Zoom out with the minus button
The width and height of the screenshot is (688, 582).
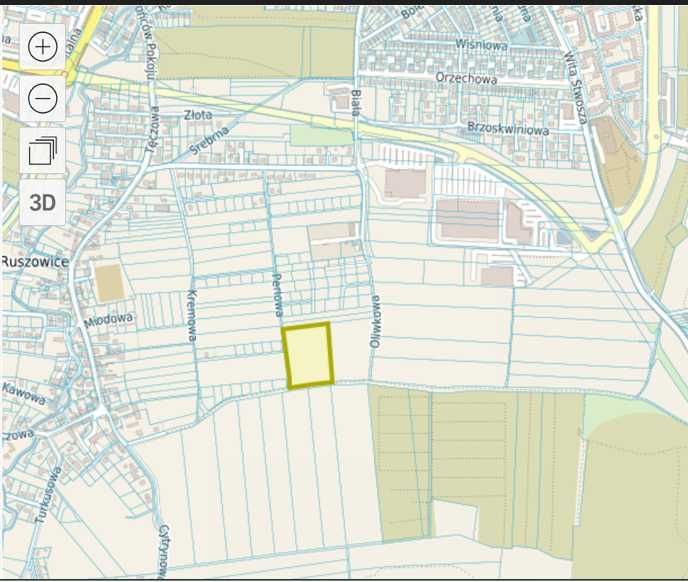pos(43,98)
